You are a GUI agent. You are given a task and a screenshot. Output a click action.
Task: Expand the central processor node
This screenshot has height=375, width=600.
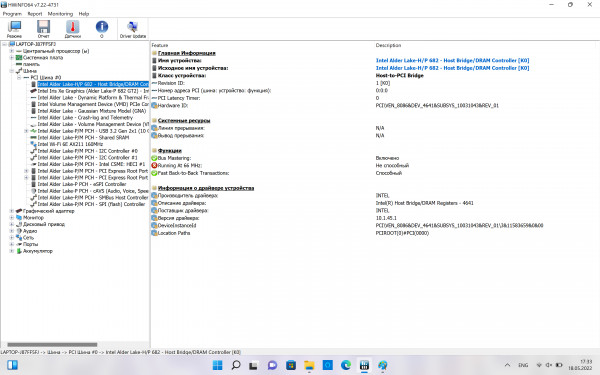[x=11, y=51]
